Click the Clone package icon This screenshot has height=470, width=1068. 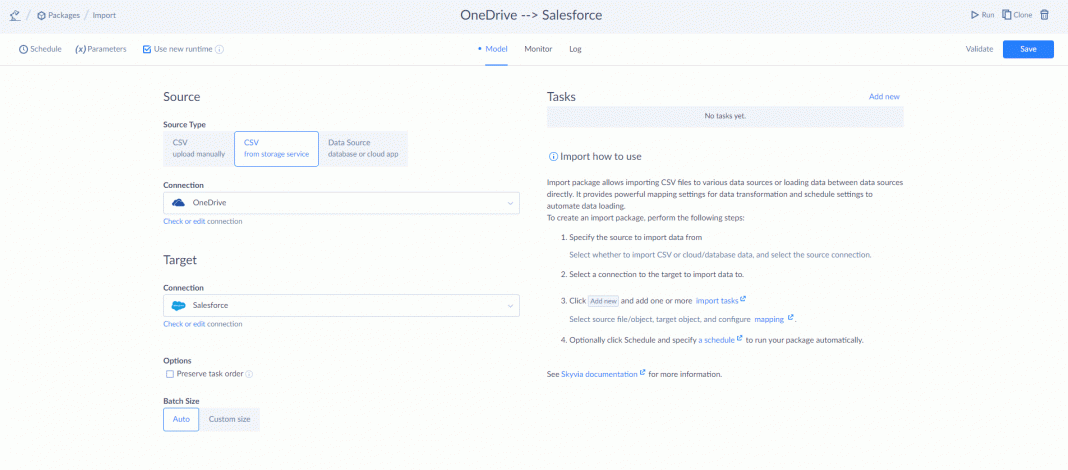(x=1005, y=15)
